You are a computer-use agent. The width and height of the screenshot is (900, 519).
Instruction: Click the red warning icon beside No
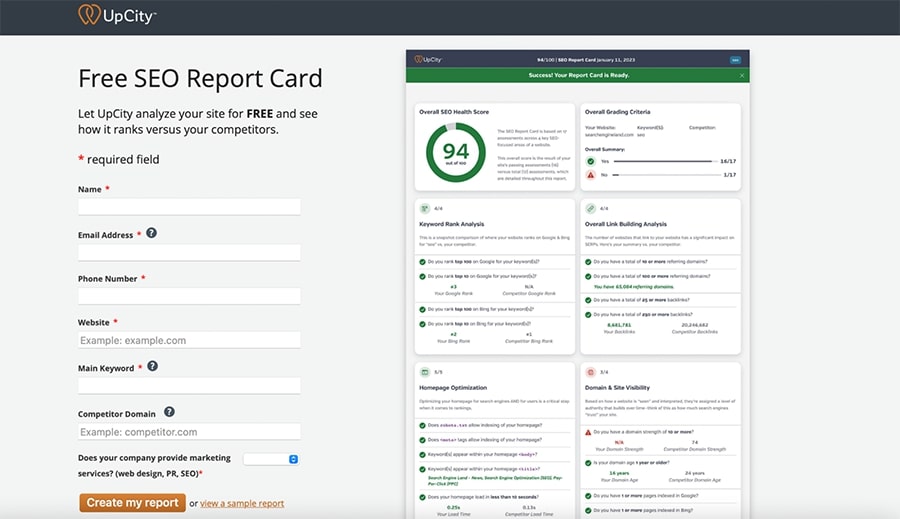(590, 174)
